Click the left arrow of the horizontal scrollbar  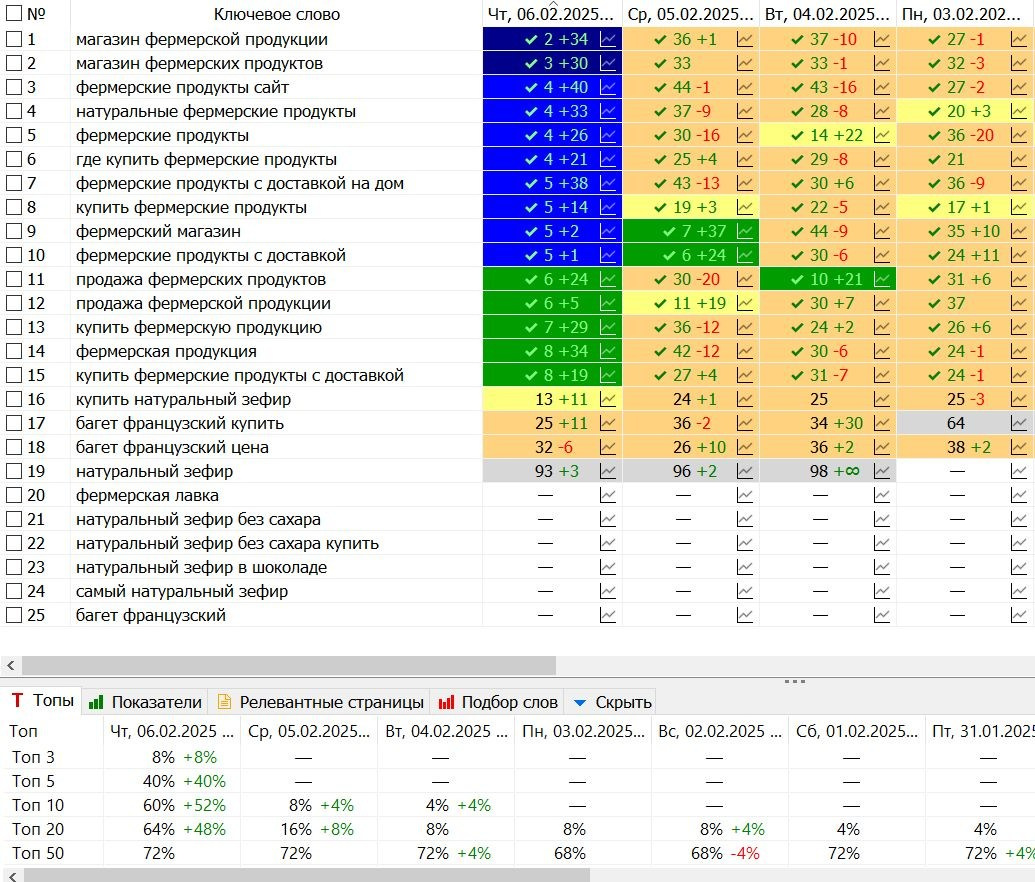[9, 665]
